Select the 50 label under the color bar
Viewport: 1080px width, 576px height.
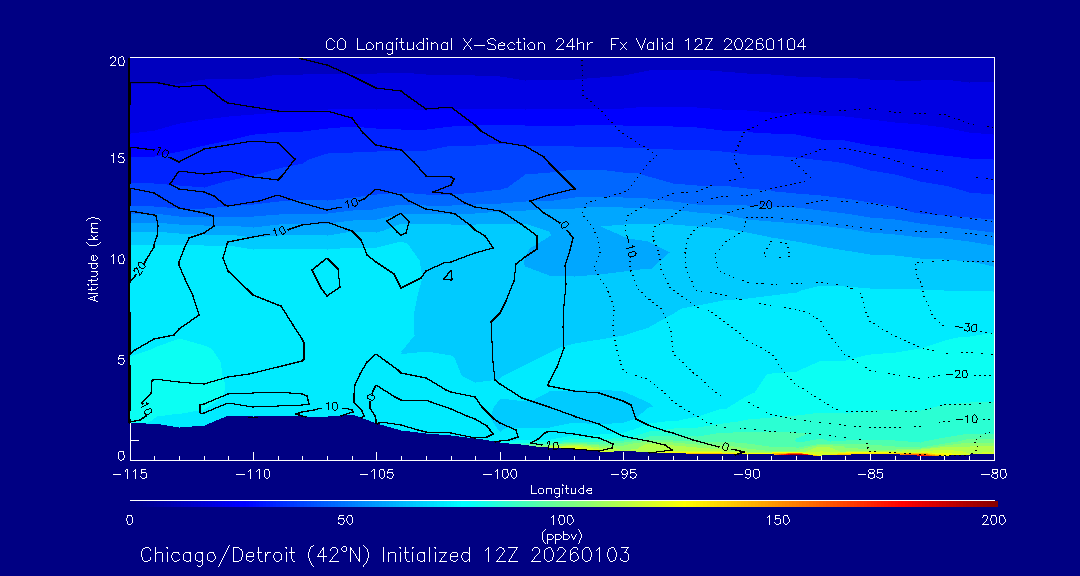[x=345, y=520]
